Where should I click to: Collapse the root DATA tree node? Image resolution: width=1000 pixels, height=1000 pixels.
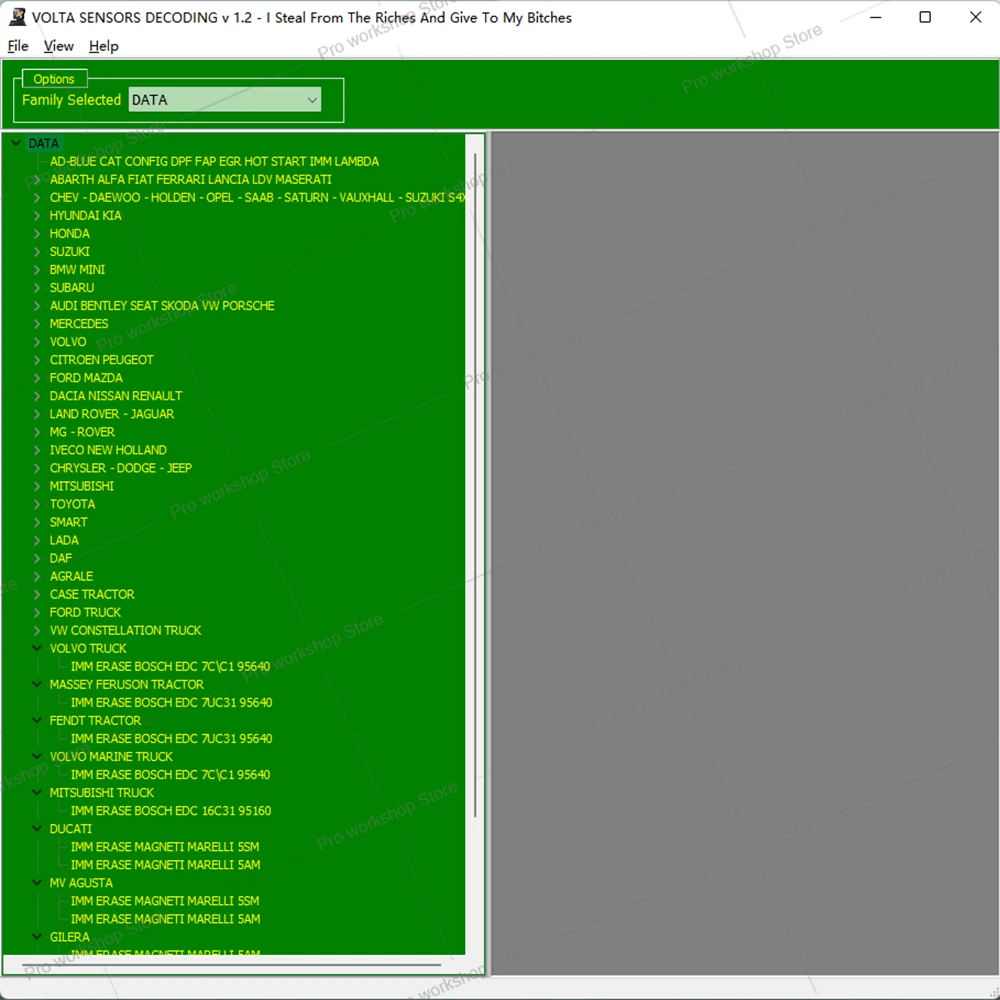coord(17,143)
